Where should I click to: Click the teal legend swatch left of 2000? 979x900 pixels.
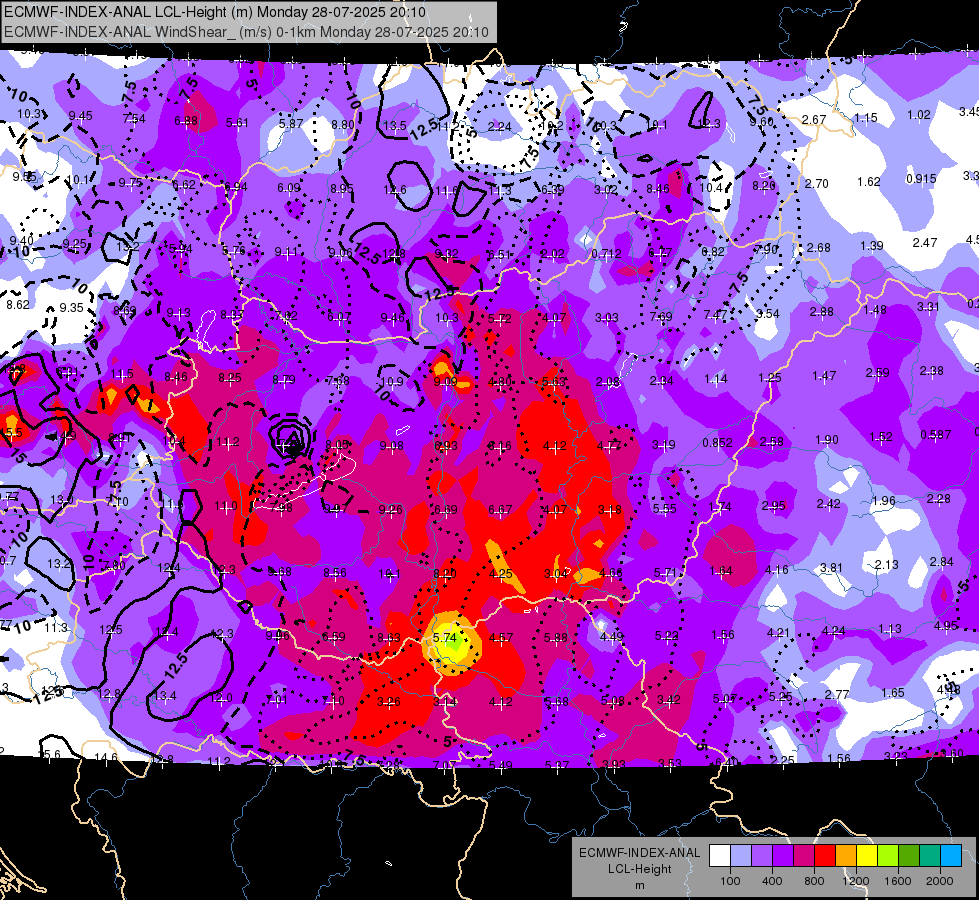[930, 855]
